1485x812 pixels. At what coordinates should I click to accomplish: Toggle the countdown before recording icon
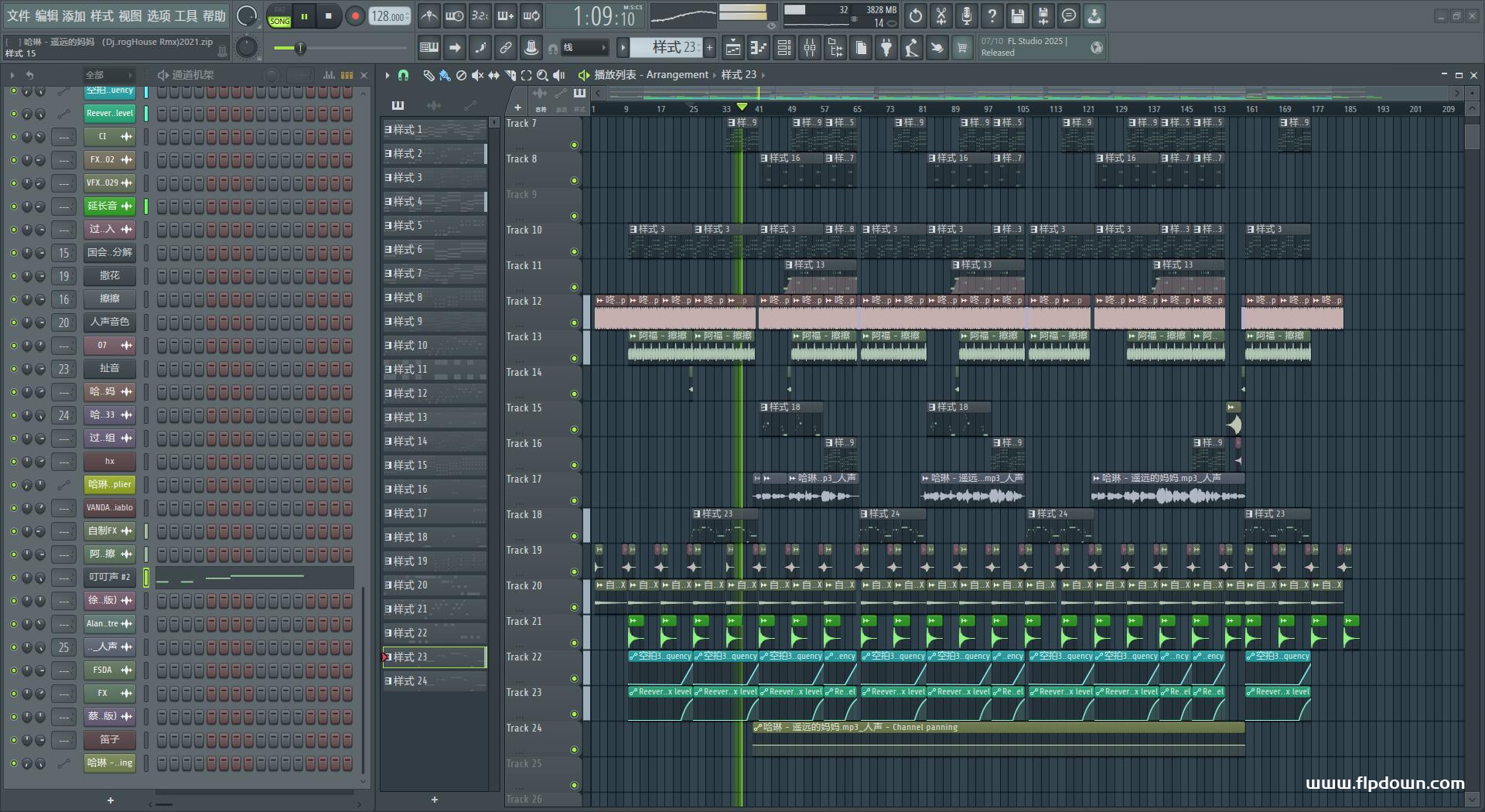point(480,15)
